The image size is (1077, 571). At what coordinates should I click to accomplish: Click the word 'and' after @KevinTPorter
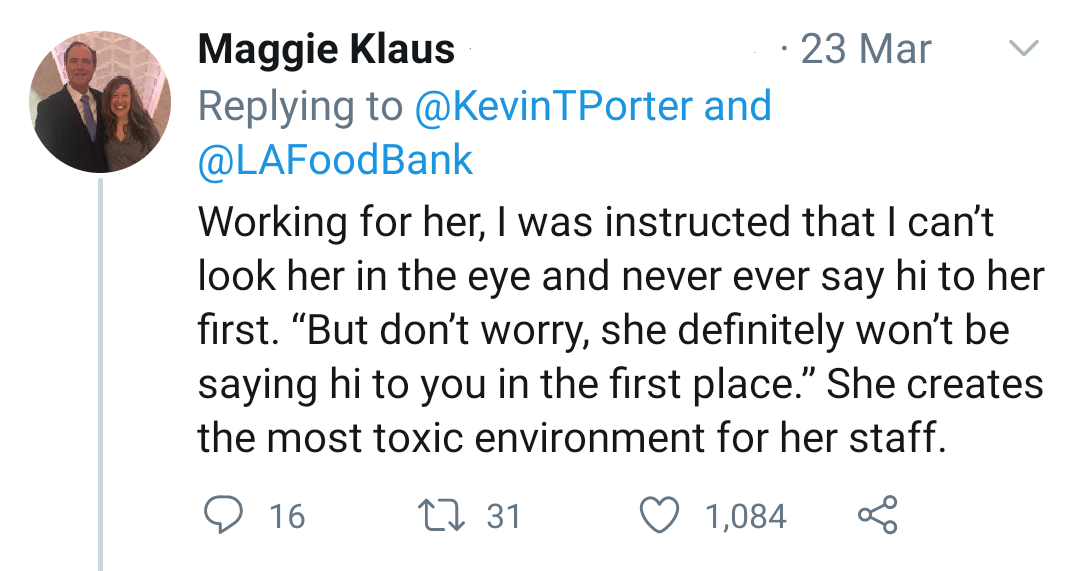pos(737,106)
